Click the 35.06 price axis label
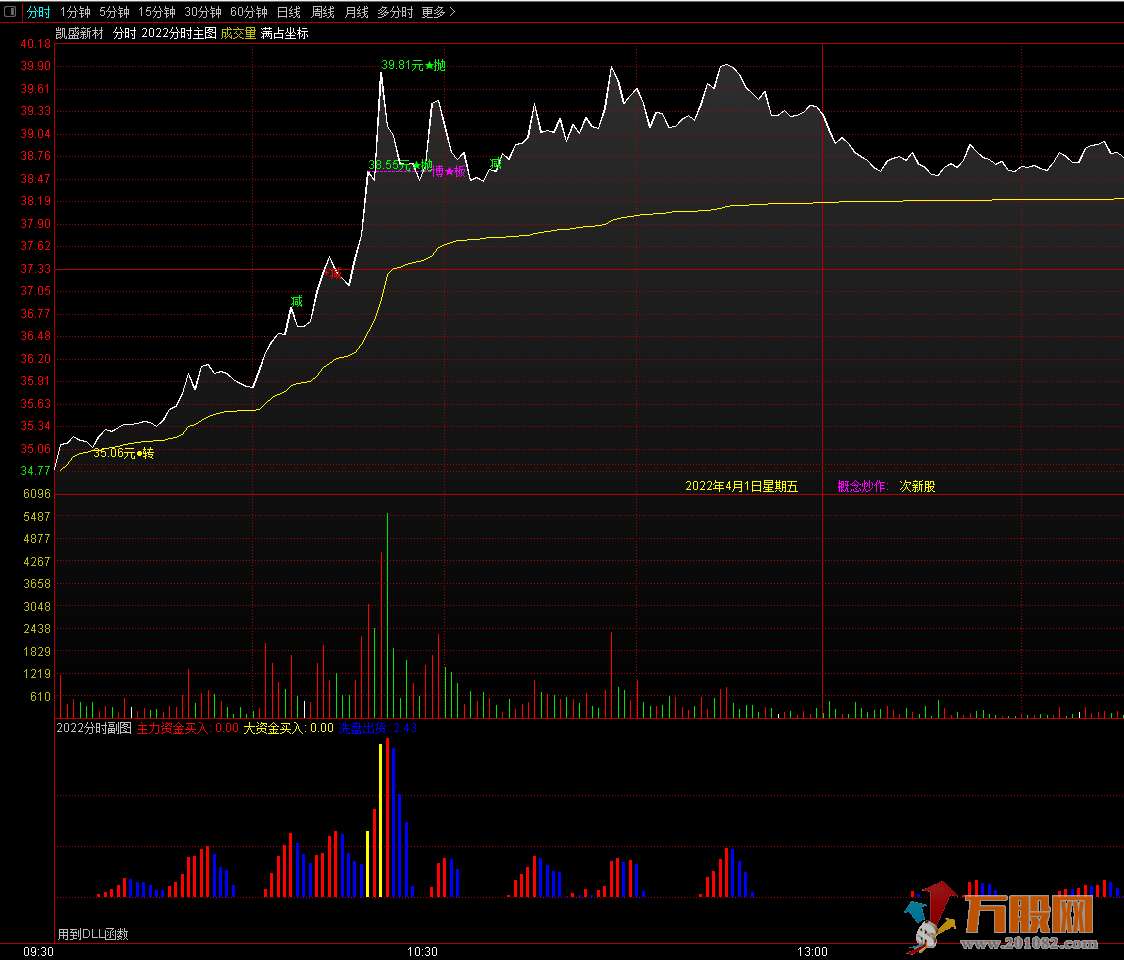This screenshot has height=960, width=1124. (x=35, y=449)
